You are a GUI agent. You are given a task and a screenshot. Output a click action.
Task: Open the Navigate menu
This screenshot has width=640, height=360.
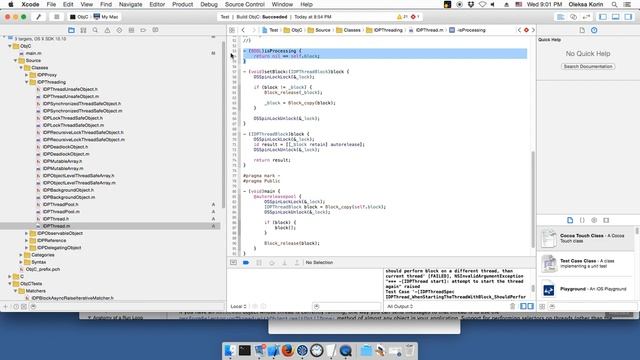click(131, 4)
